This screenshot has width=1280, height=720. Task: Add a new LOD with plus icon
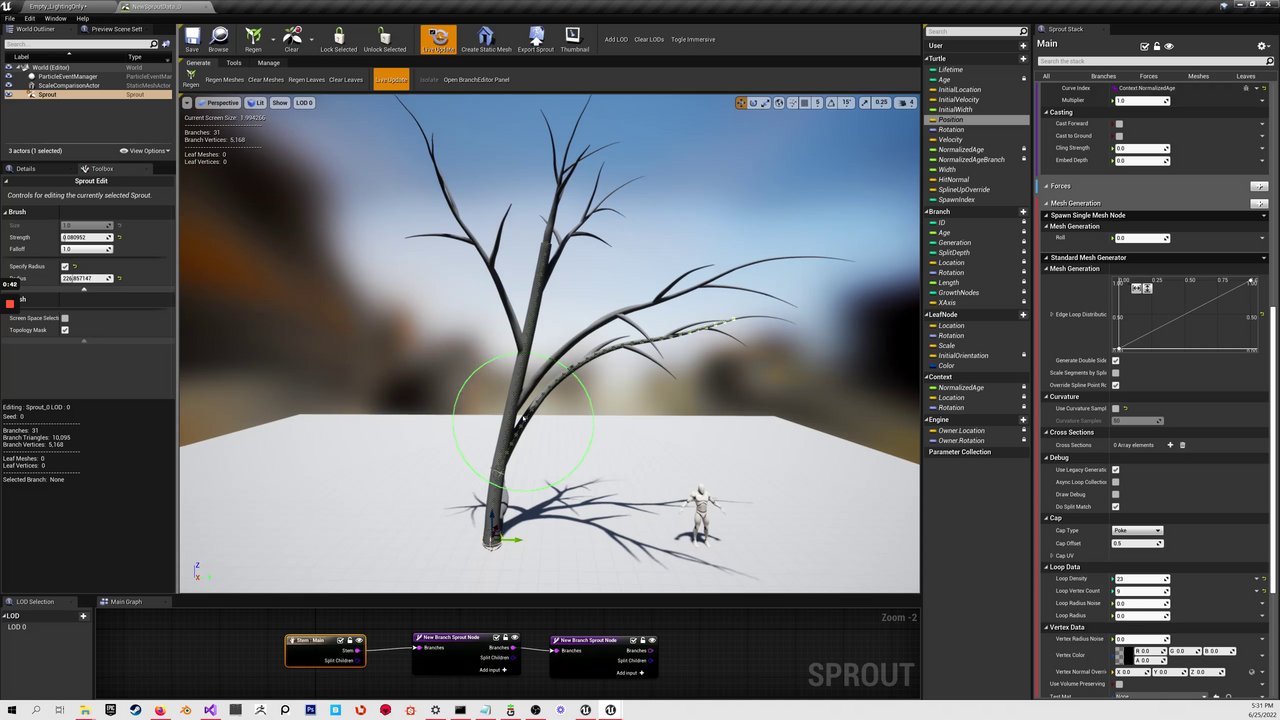[83, 616]
